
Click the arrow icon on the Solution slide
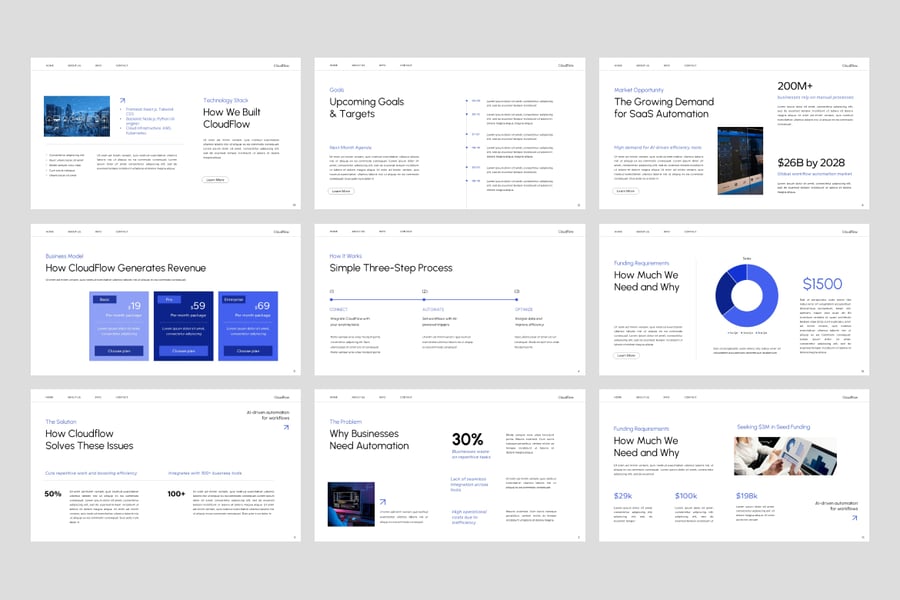pos(285,427)
